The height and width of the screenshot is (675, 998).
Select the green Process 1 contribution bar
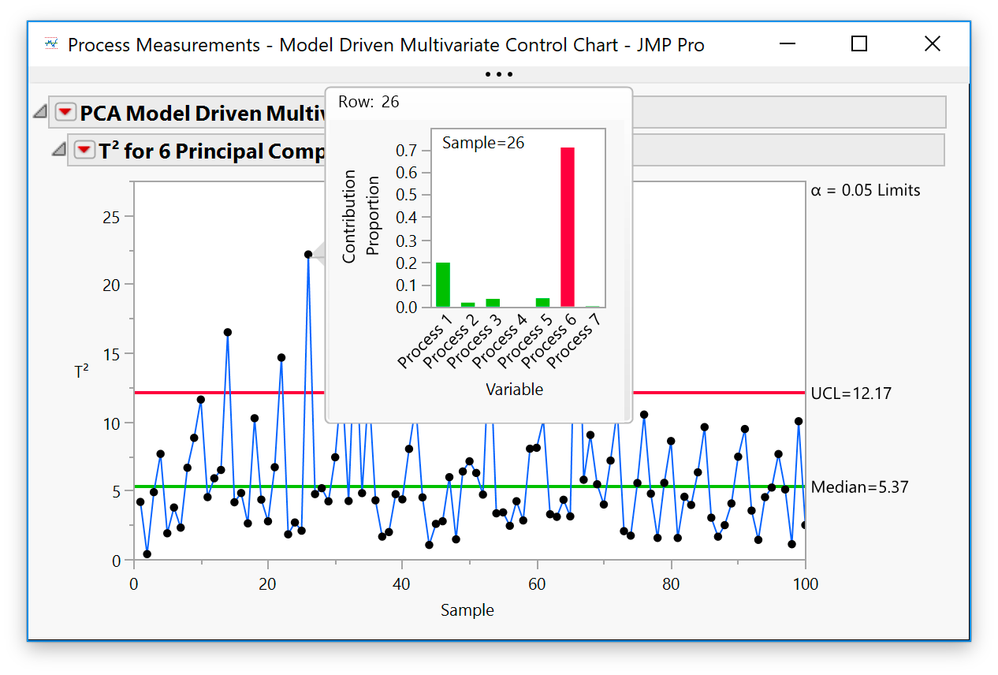coord(443,285)
